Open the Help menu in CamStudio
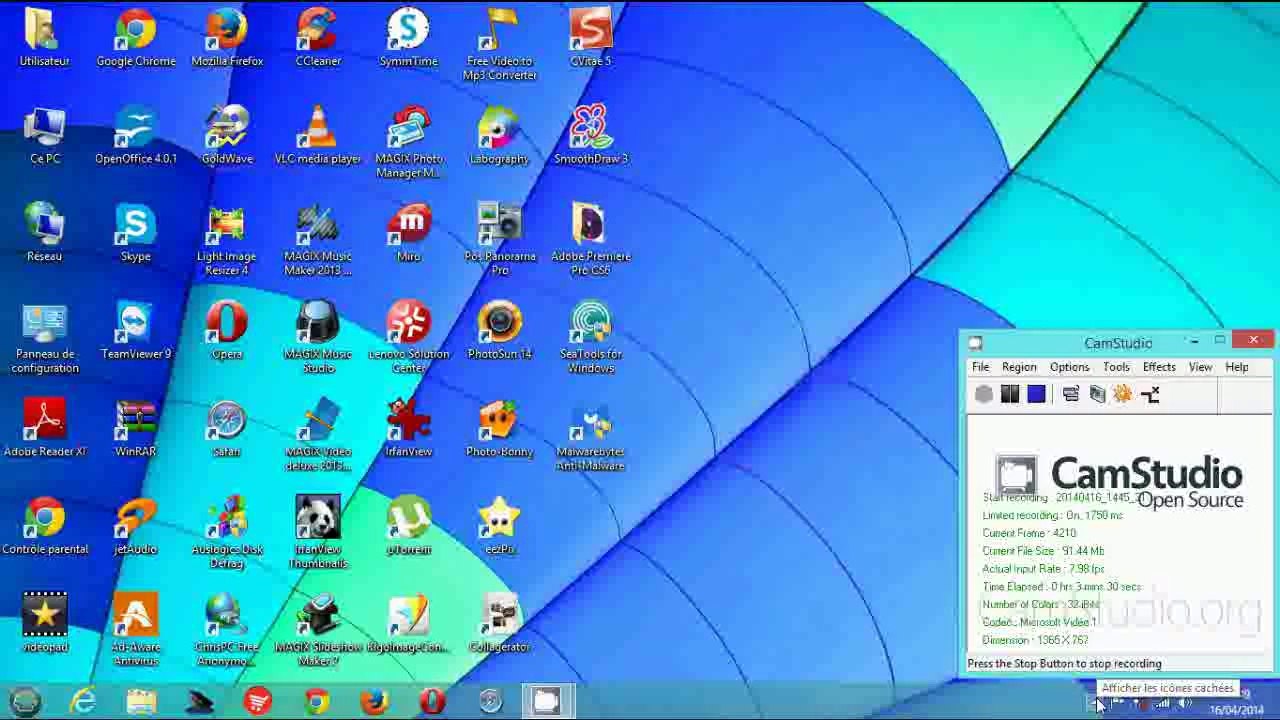The height and width of the screenshot is (720, 1280). pyautogui.click(x=1237, y=367)
